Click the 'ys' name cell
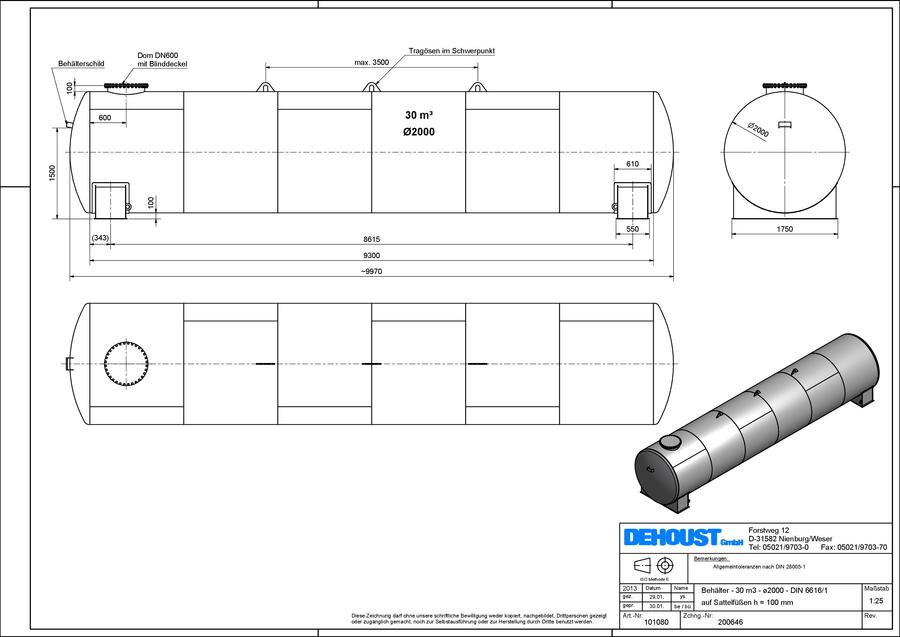900x637 pixels. [x=681, y=597]
